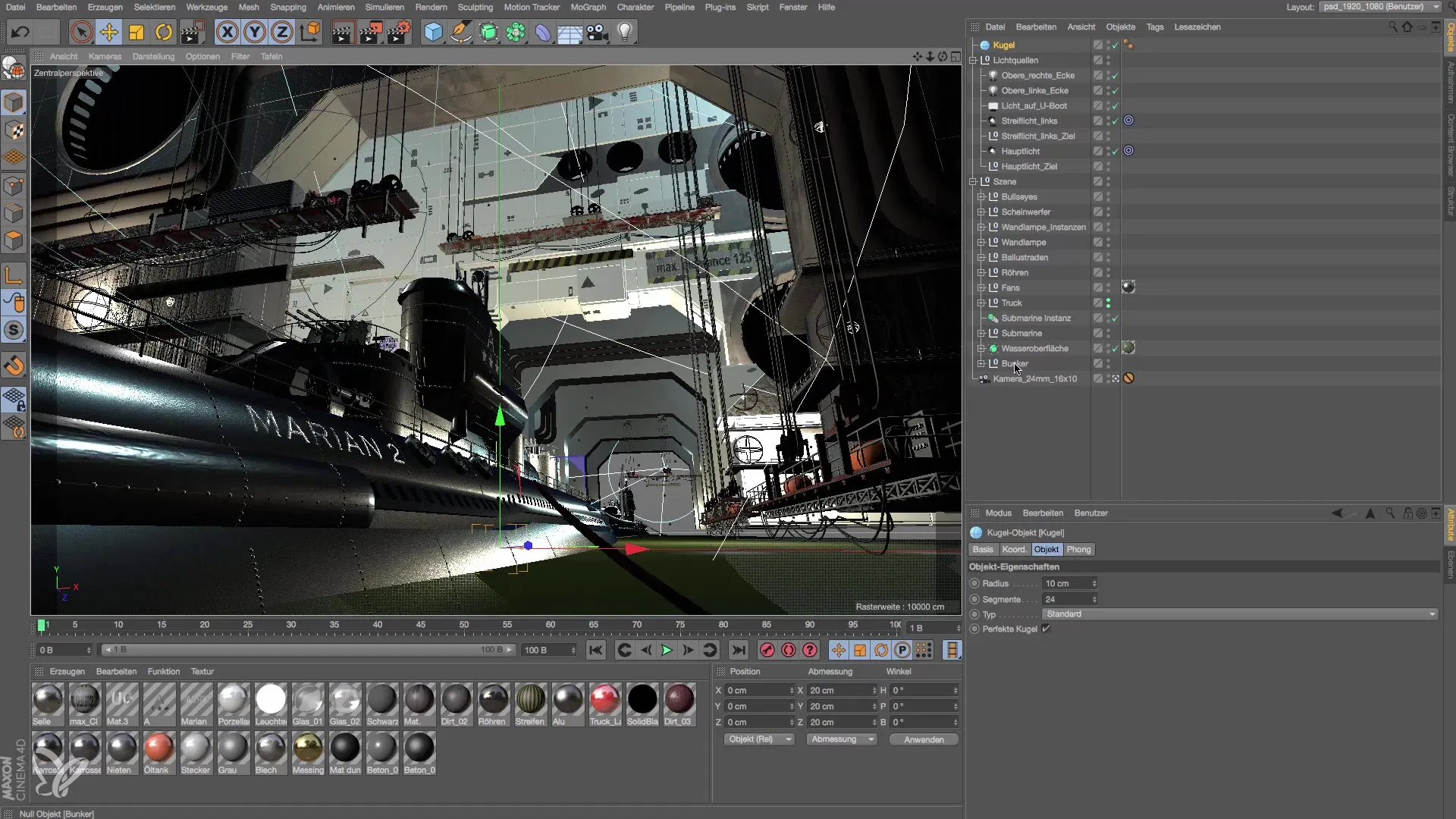Screen dimensions: 1456x819
Task: Open the Sculpting menu
Action: (475, 7)
